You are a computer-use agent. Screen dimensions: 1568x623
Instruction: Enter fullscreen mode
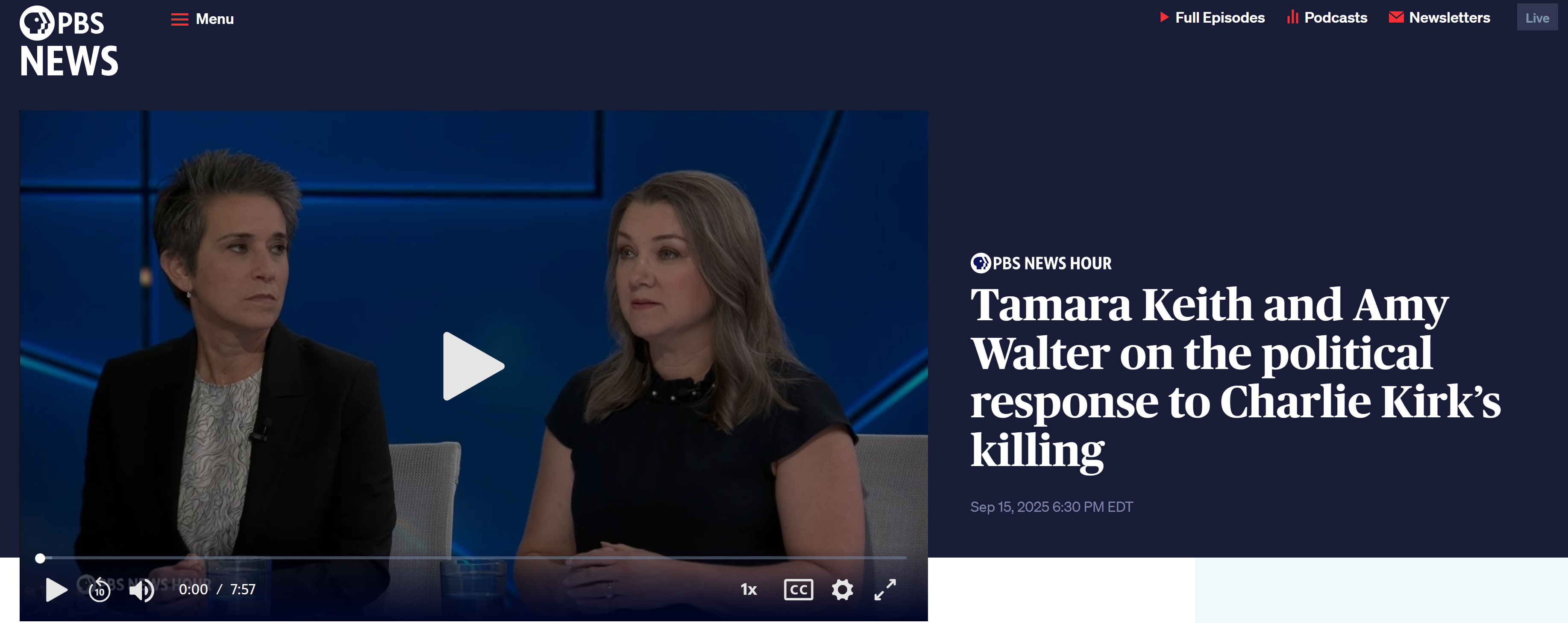point(885,590)
